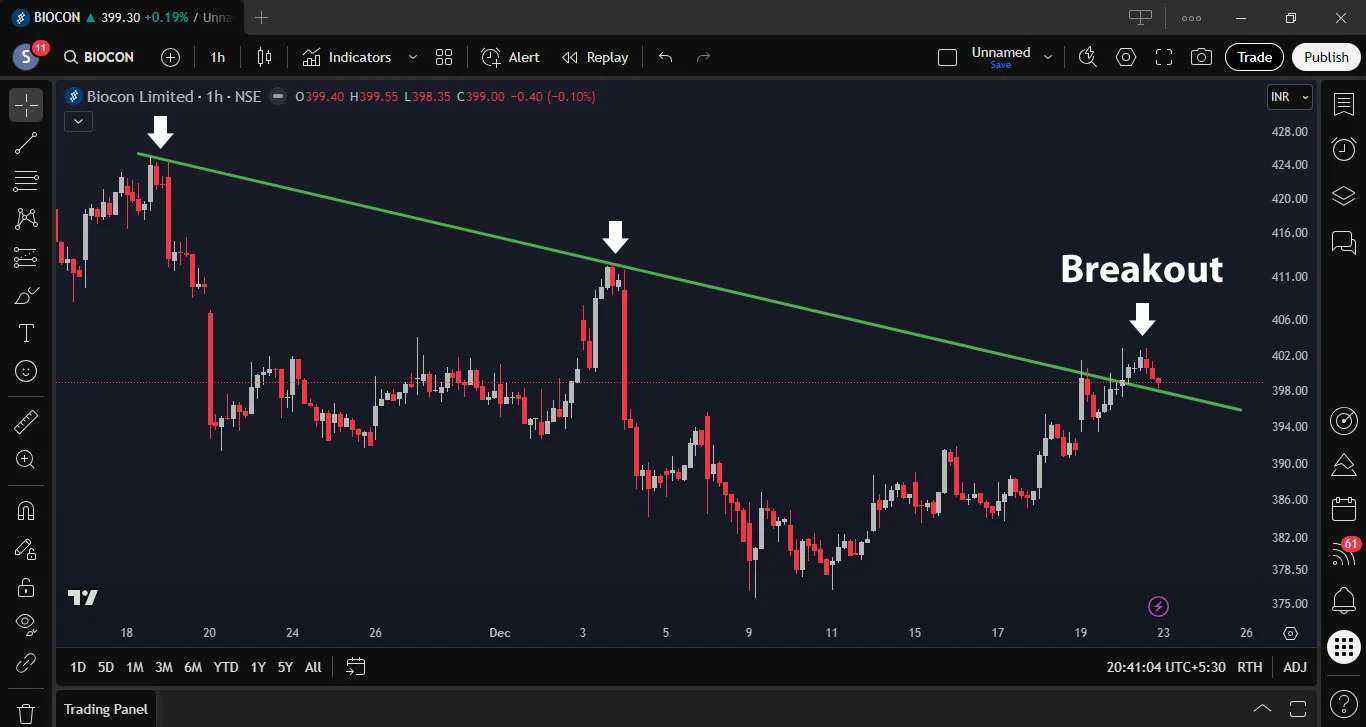Open the 1h interval selector
Viewport: 1366px width, 727px height.
[217, 57]
